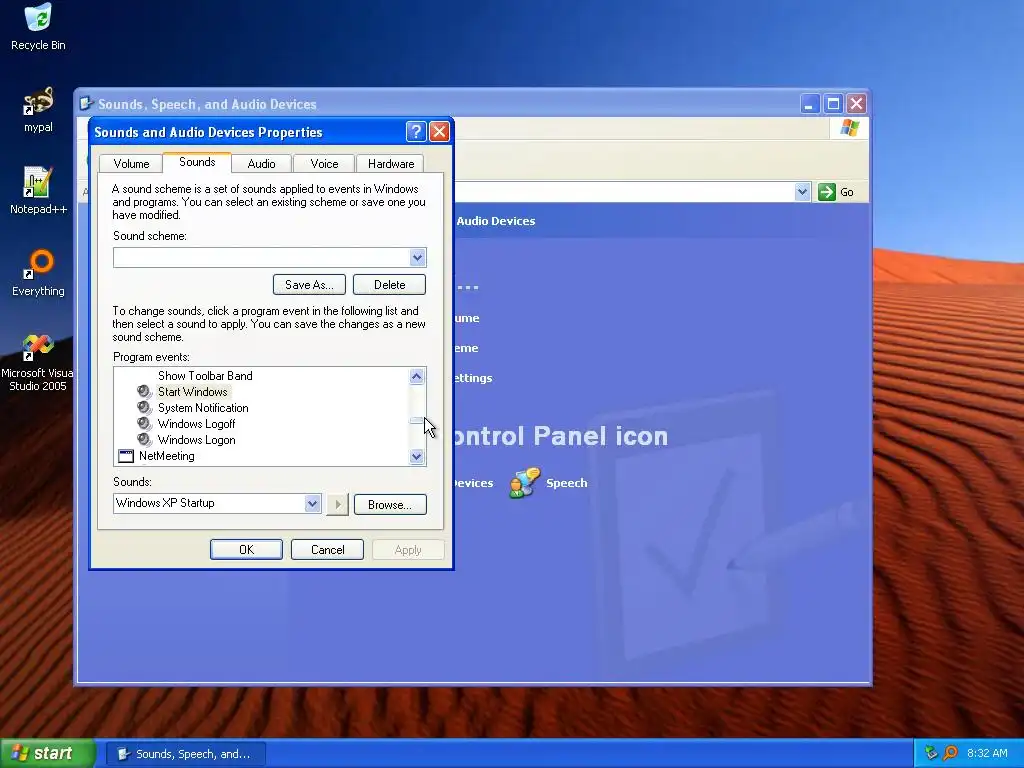Confirm with the OK button
Viewport: 1024px width, 768px height.
[246, 550]
